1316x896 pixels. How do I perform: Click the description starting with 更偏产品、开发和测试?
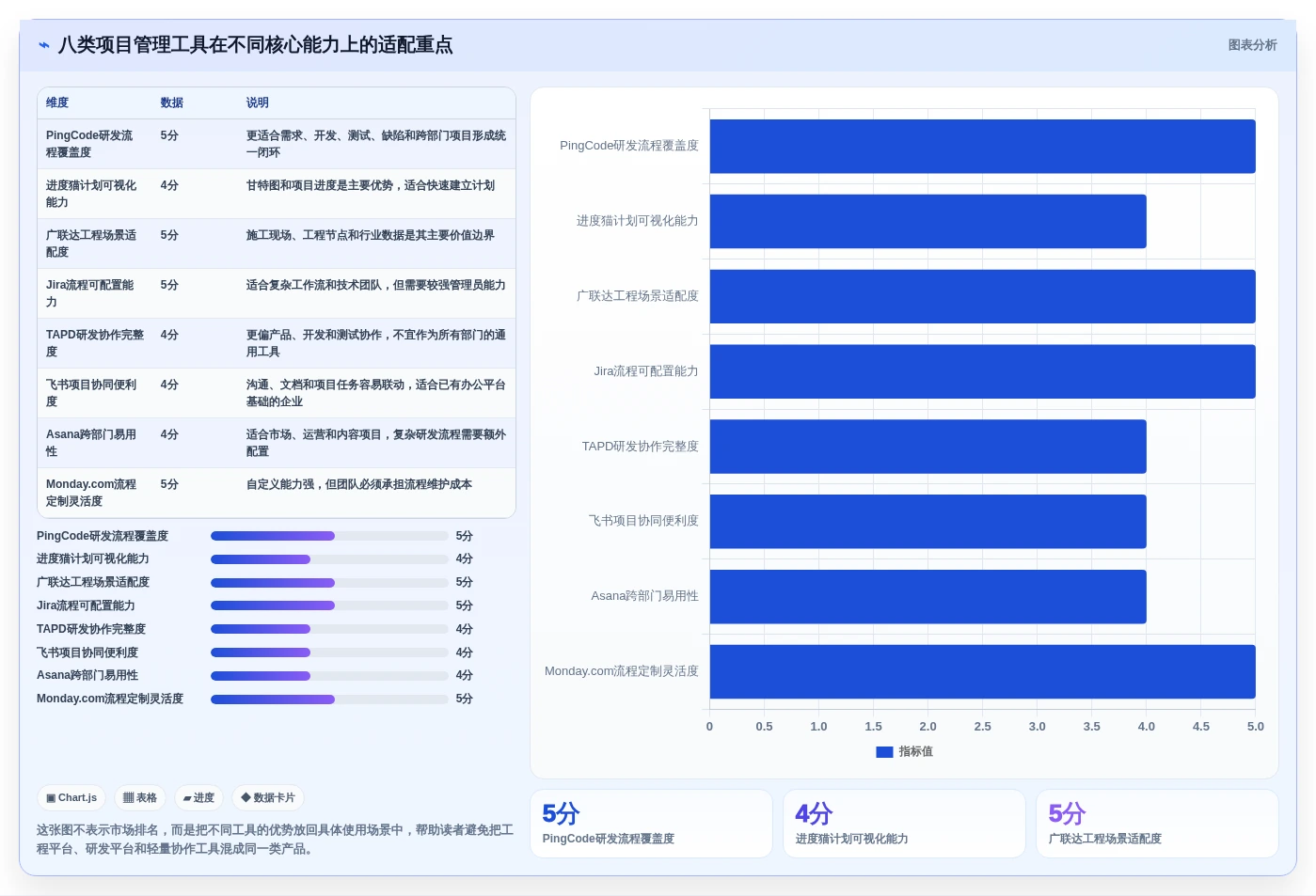376,344
